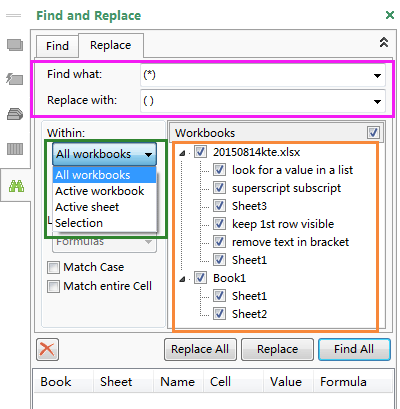Open the Column List pane icon
This screenshot has width=400, height=409.
[x=15, y=149]
